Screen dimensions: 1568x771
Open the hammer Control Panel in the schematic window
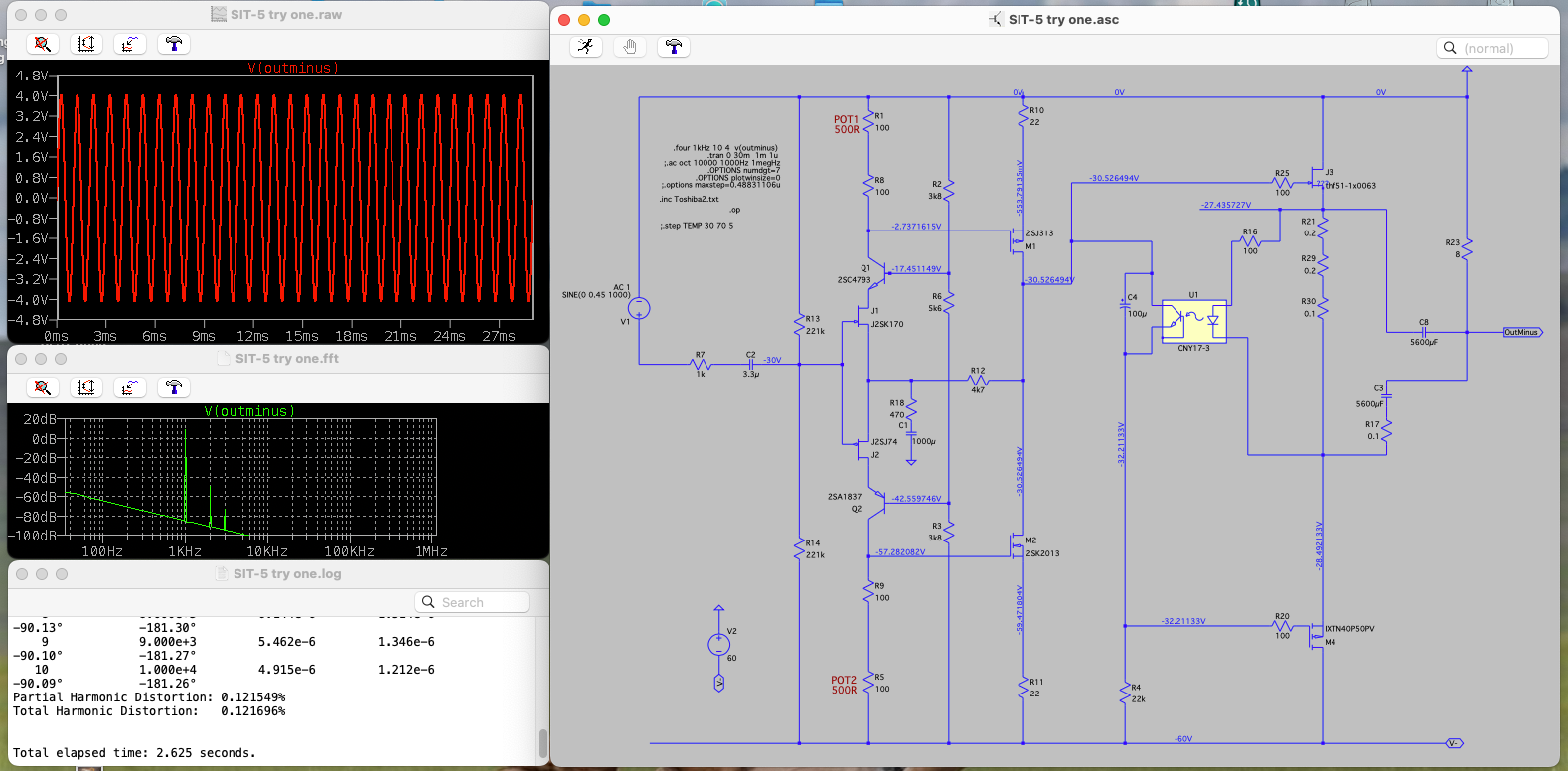pos(674,47)
